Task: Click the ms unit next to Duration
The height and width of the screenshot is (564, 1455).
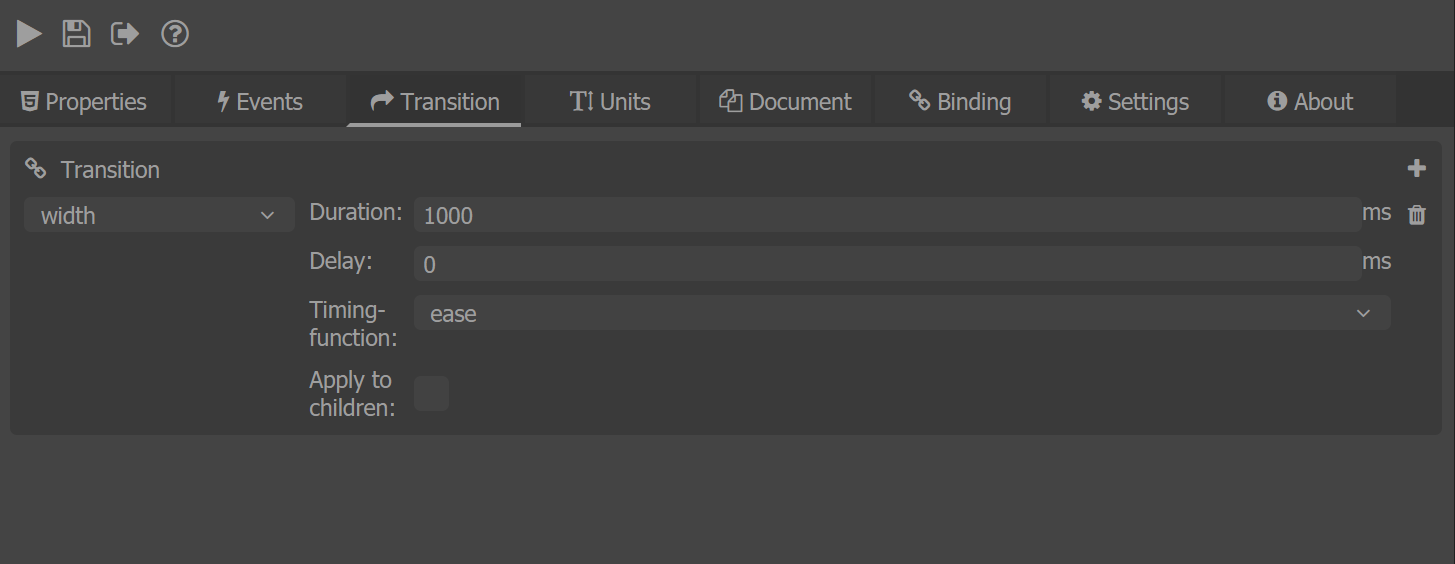Action: [1376, 212]
